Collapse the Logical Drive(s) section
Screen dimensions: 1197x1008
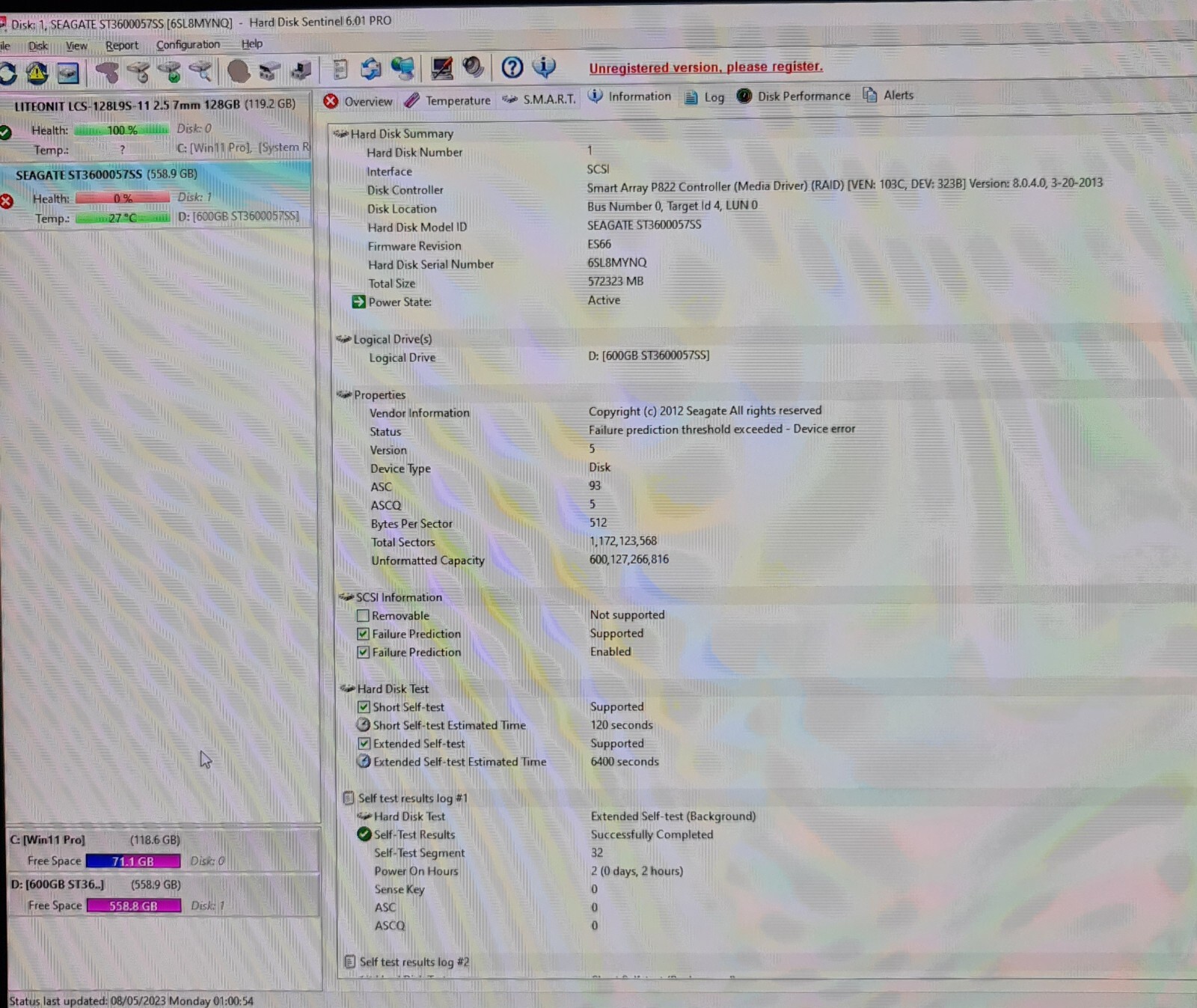pyautogui.click(x=343, y=339)
